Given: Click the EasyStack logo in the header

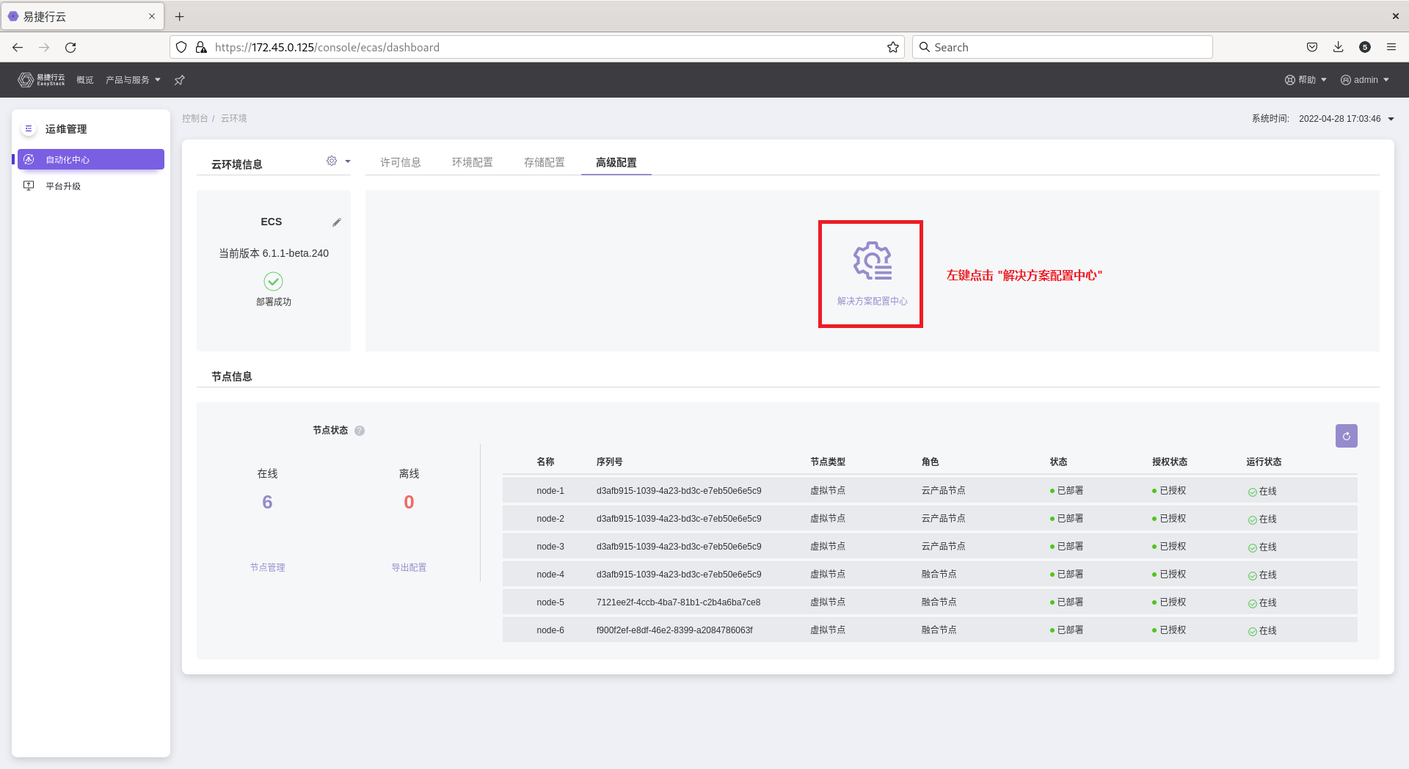Looking at the screenshot, I should (41, 80).
